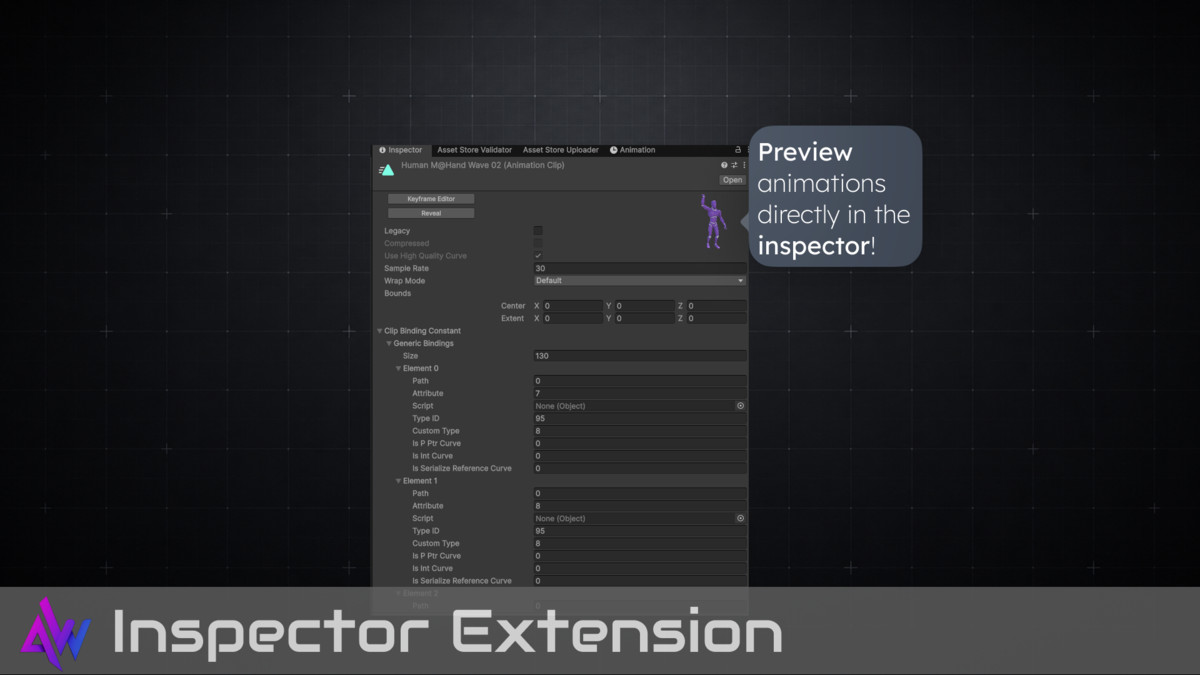Click Element 0 Is P Ptr Curve field
The width and height of the screenshot is (1200, 675).
[x=640, y=443]
